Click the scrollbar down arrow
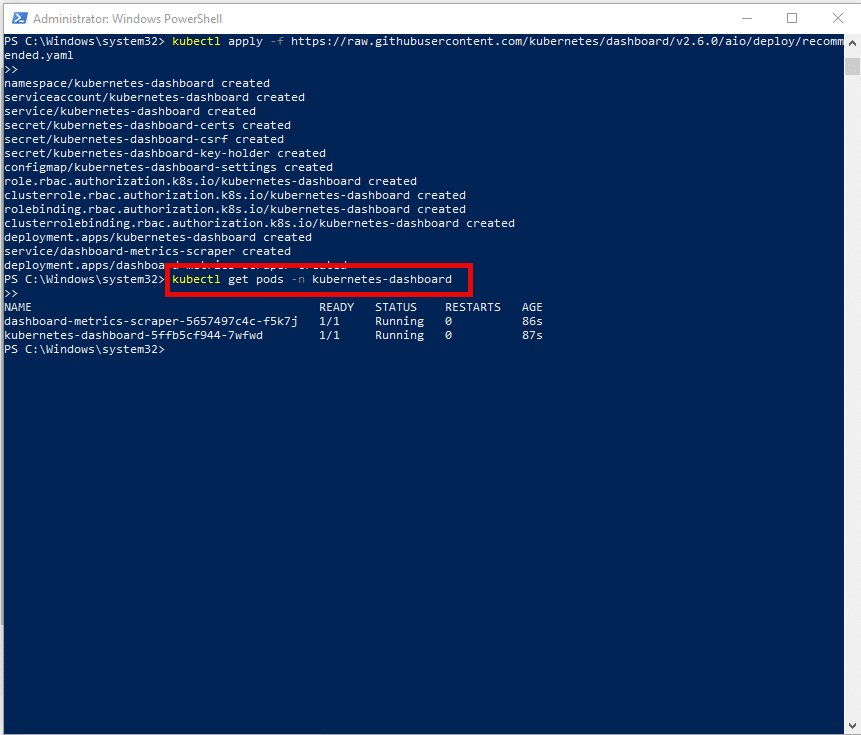861x735 pixels. tap(852, 725)
